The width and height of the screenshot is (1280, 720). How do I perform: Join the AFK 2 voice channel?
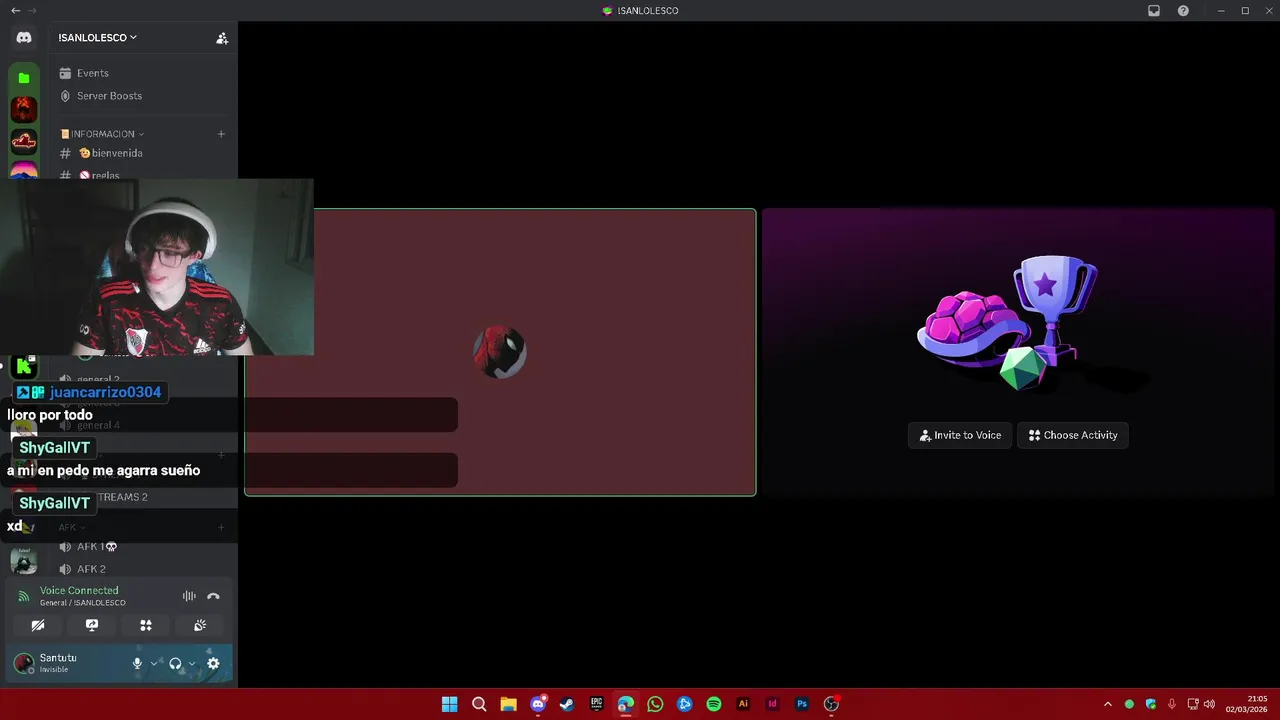point(91,569)
